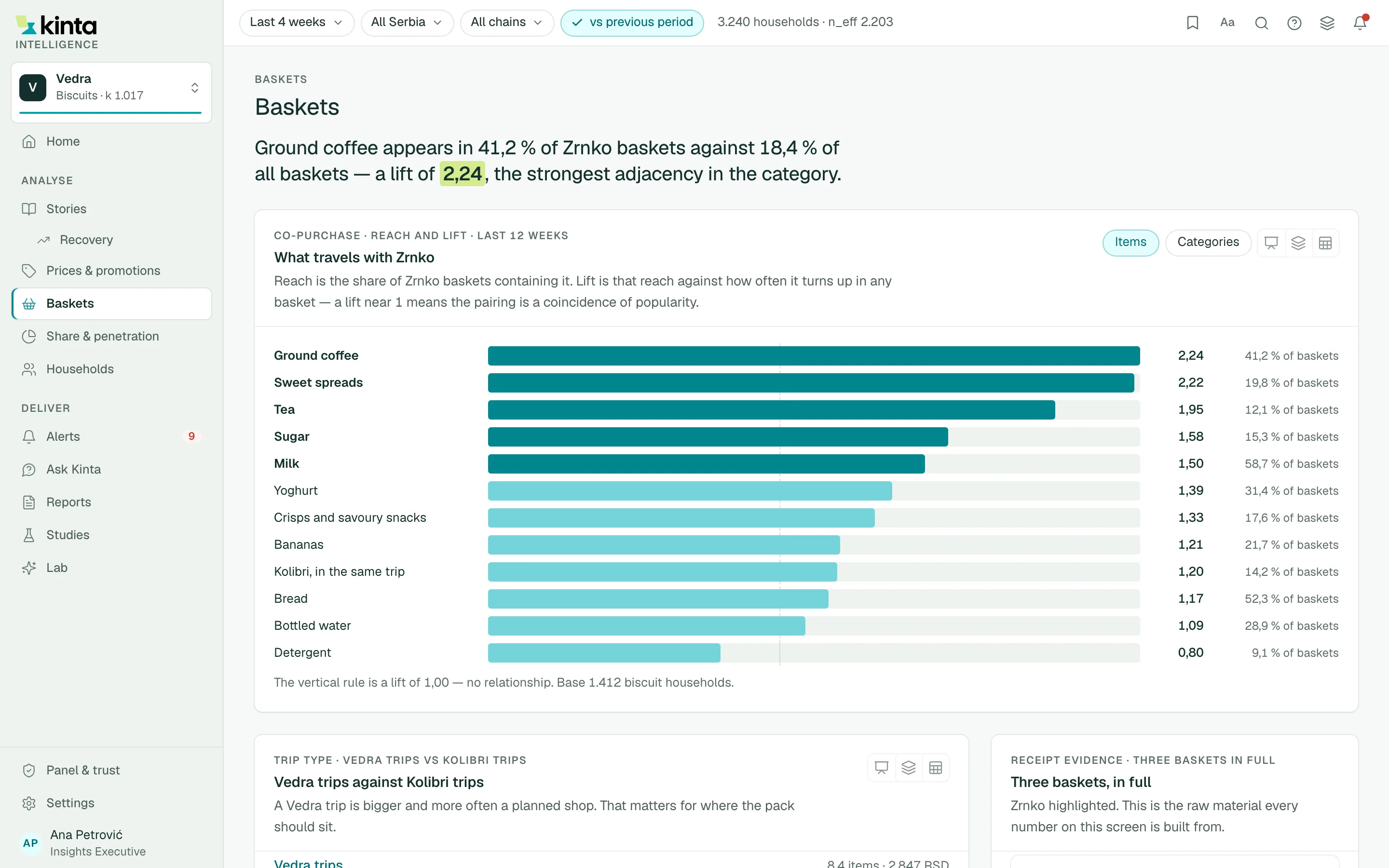This screenshot has width=1389, height=868.
Task: Open Ana Petrović profile
Action: pos(111,843)
